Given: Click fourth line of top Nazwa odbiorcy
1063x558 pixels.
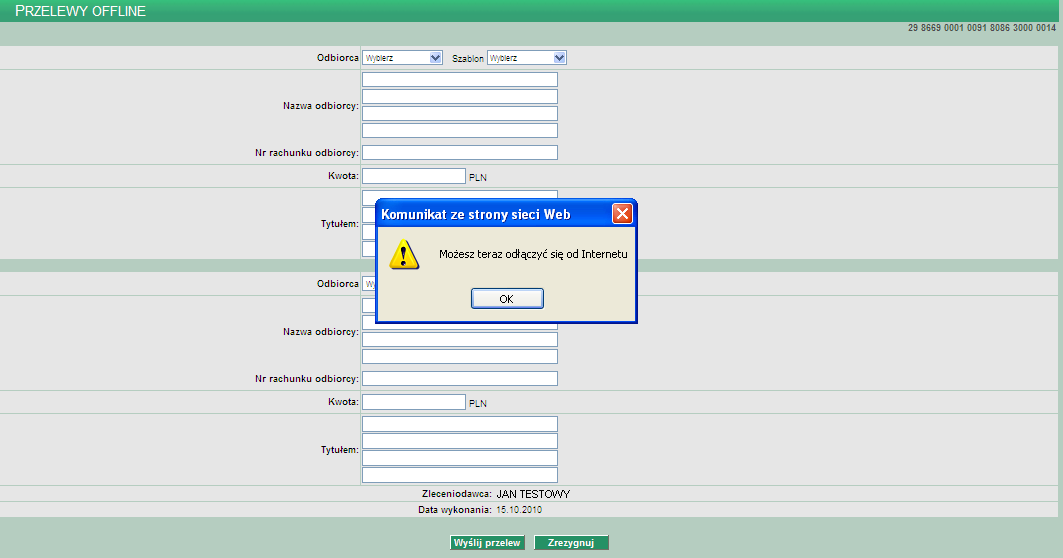Looking at the screenshot, I should click(460, 130).
